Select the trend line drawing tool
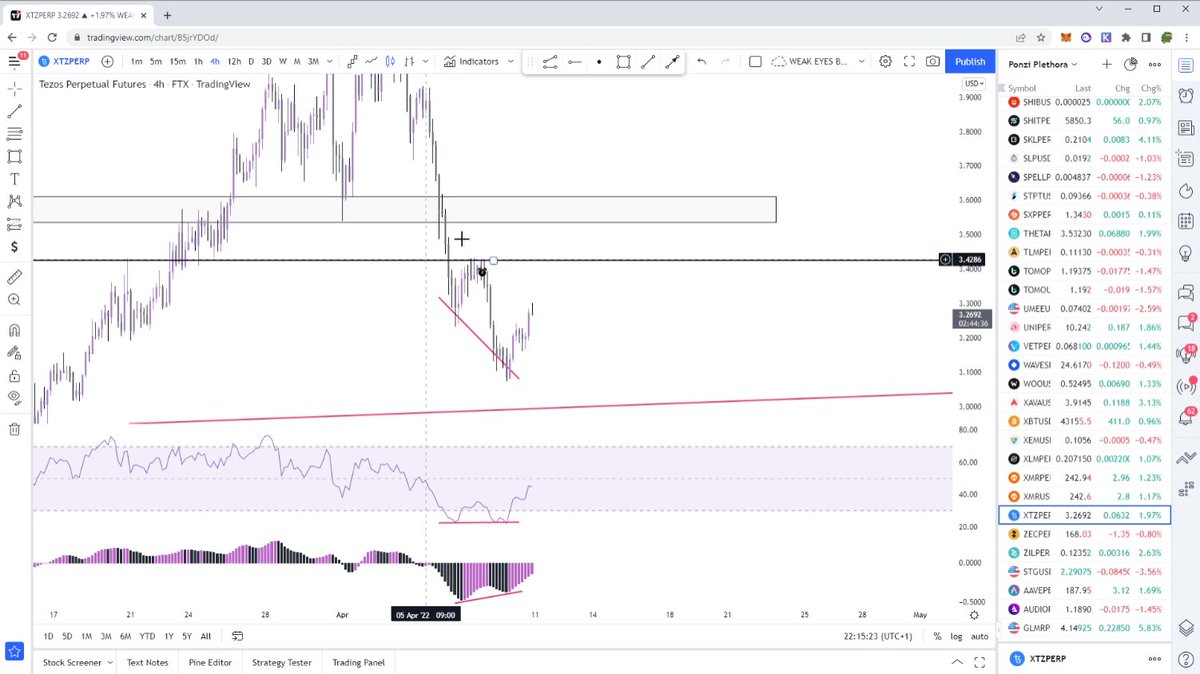The image size is (1200, 674). pos(14,111)
